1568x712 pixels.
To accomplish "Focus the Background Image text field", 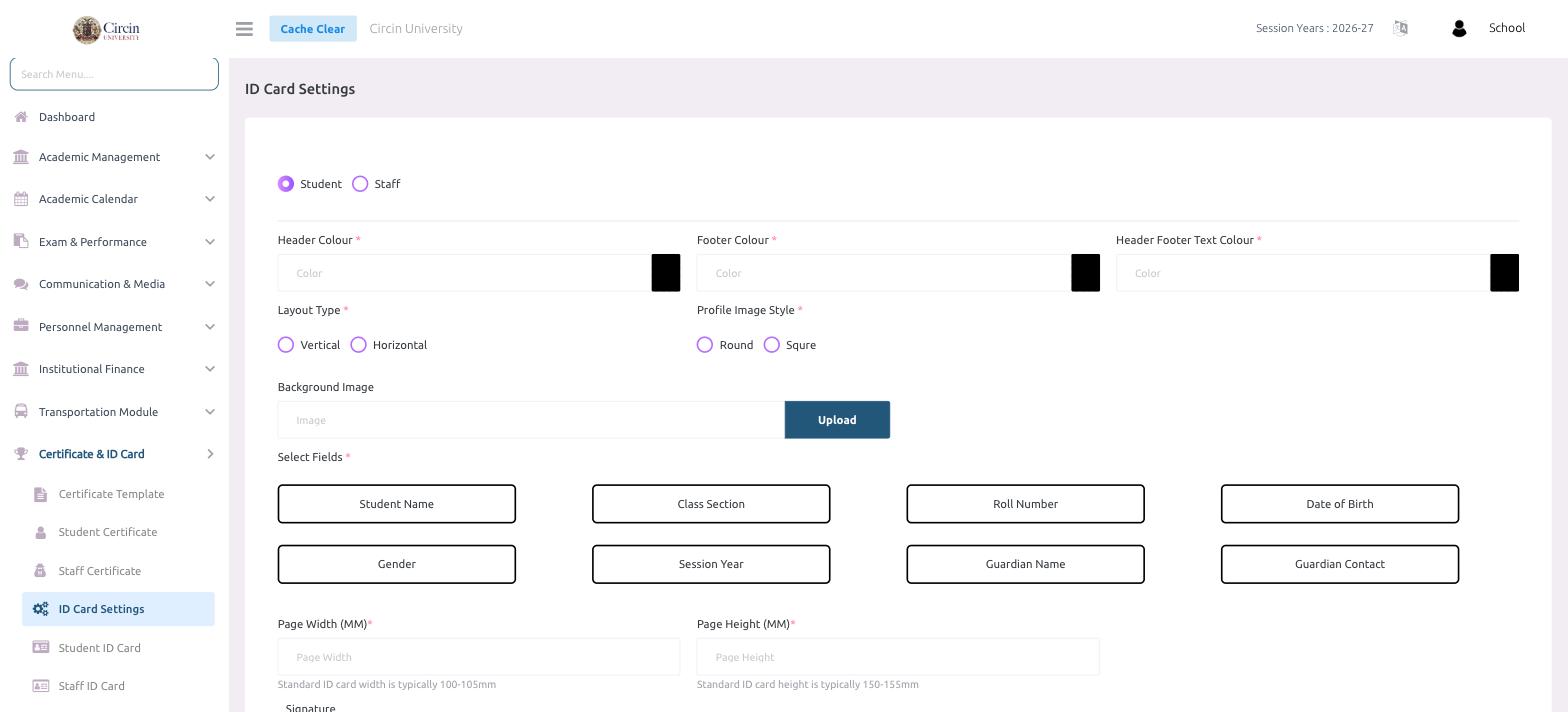I will 531,420.
